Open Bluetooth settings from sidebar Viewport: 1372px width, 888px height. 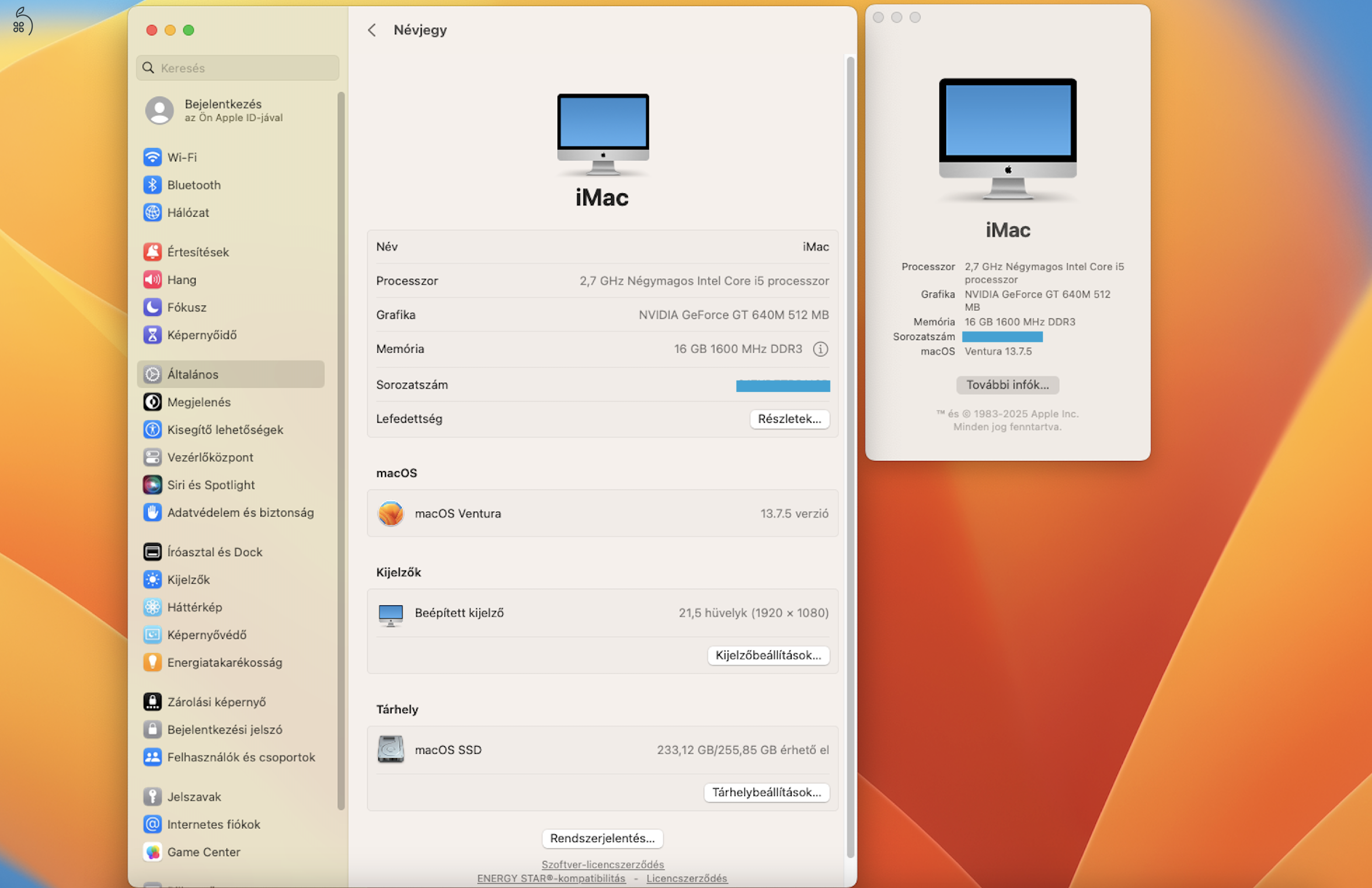pos(193,184)
